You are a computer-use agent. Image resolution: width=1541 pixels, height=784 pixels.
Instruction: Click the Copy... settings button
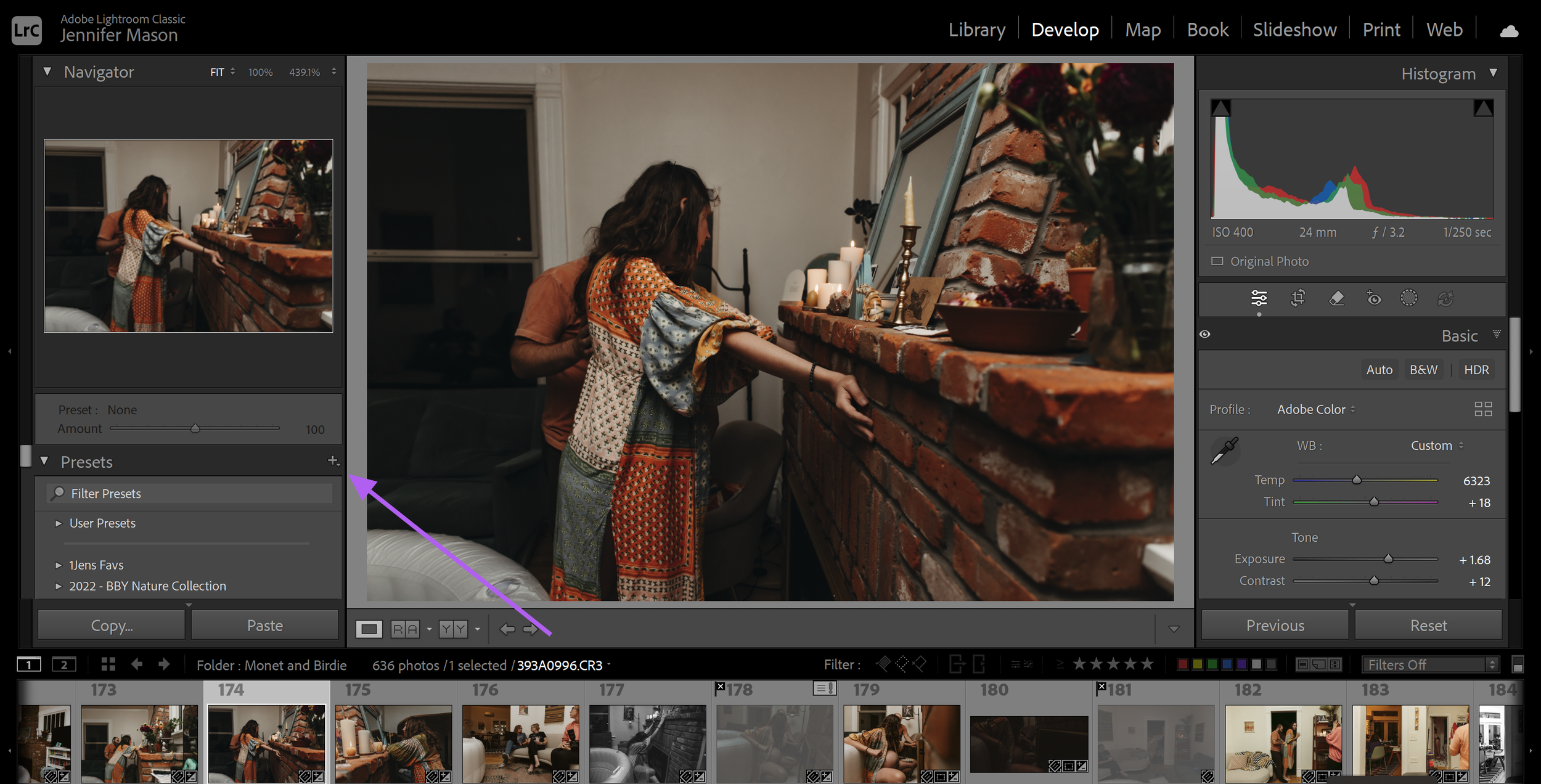(x=112, y=625)
